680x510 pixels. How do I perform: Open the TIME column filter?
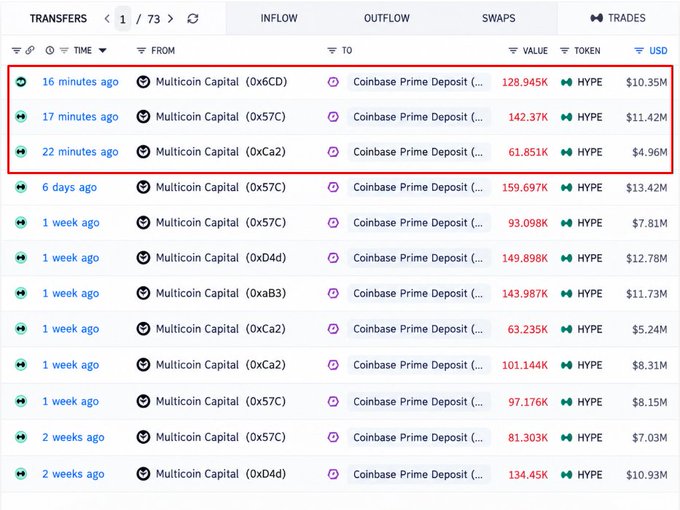pyautogui.click(x=64, y=51)
